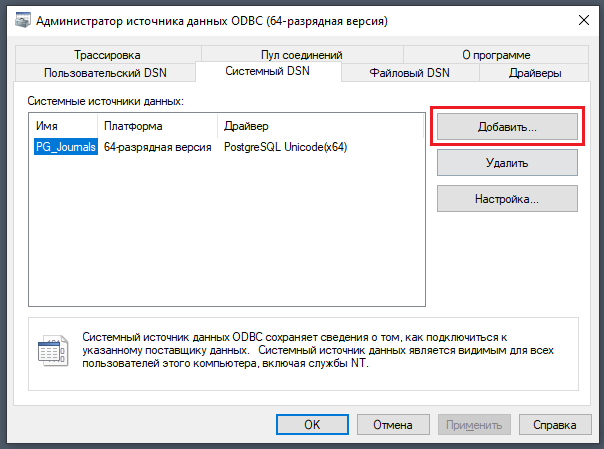This screenshot has height=449, width=604.
Task: Close the ODBC administrator window
Action: click(581, 21)
